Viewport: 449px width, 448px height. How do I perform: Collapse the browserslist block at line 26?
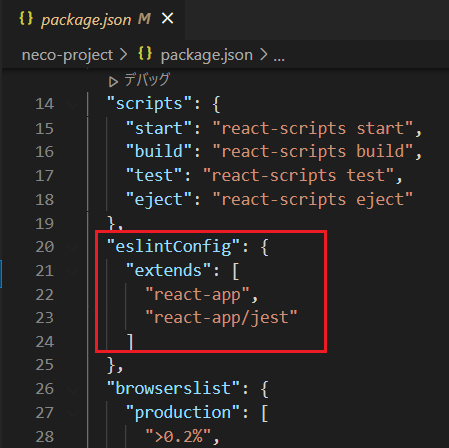[72, 389]
